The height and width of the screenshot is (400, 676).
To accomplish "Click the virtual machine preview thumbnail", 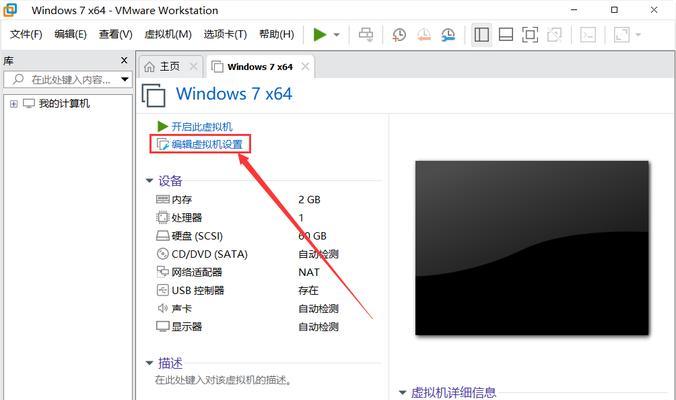I will [x=532, y=248].
